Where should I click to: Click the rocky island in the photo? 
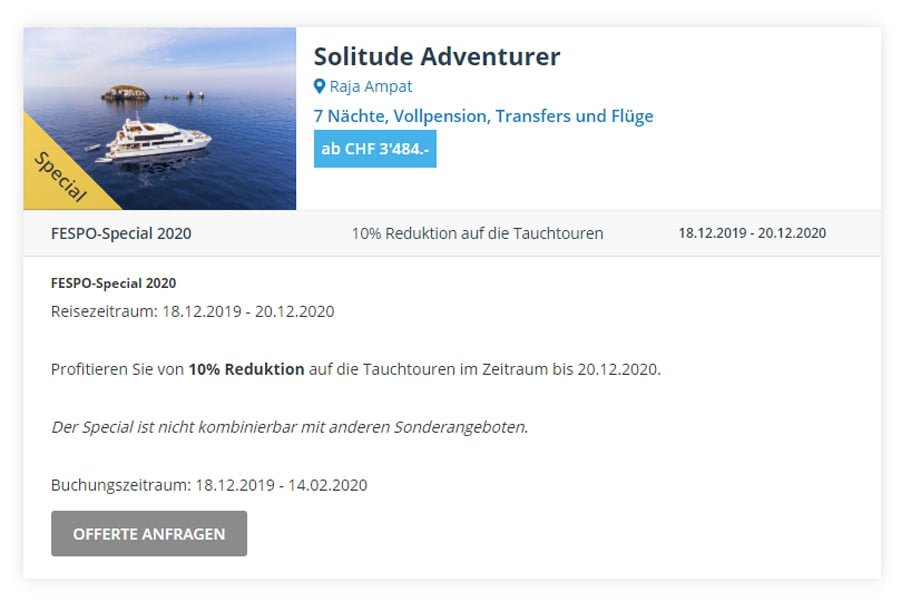[x=124, y=93]
